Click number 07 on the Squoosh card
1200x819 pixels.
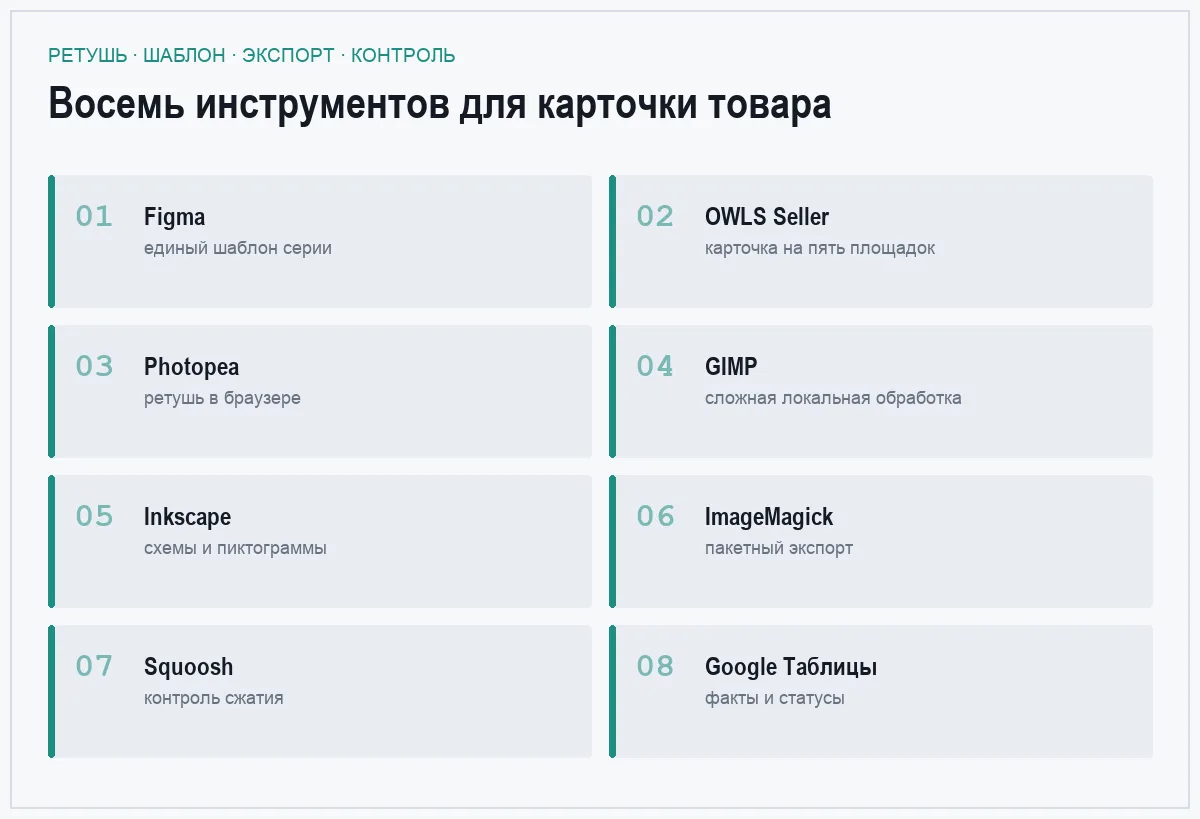pos(95,666)
